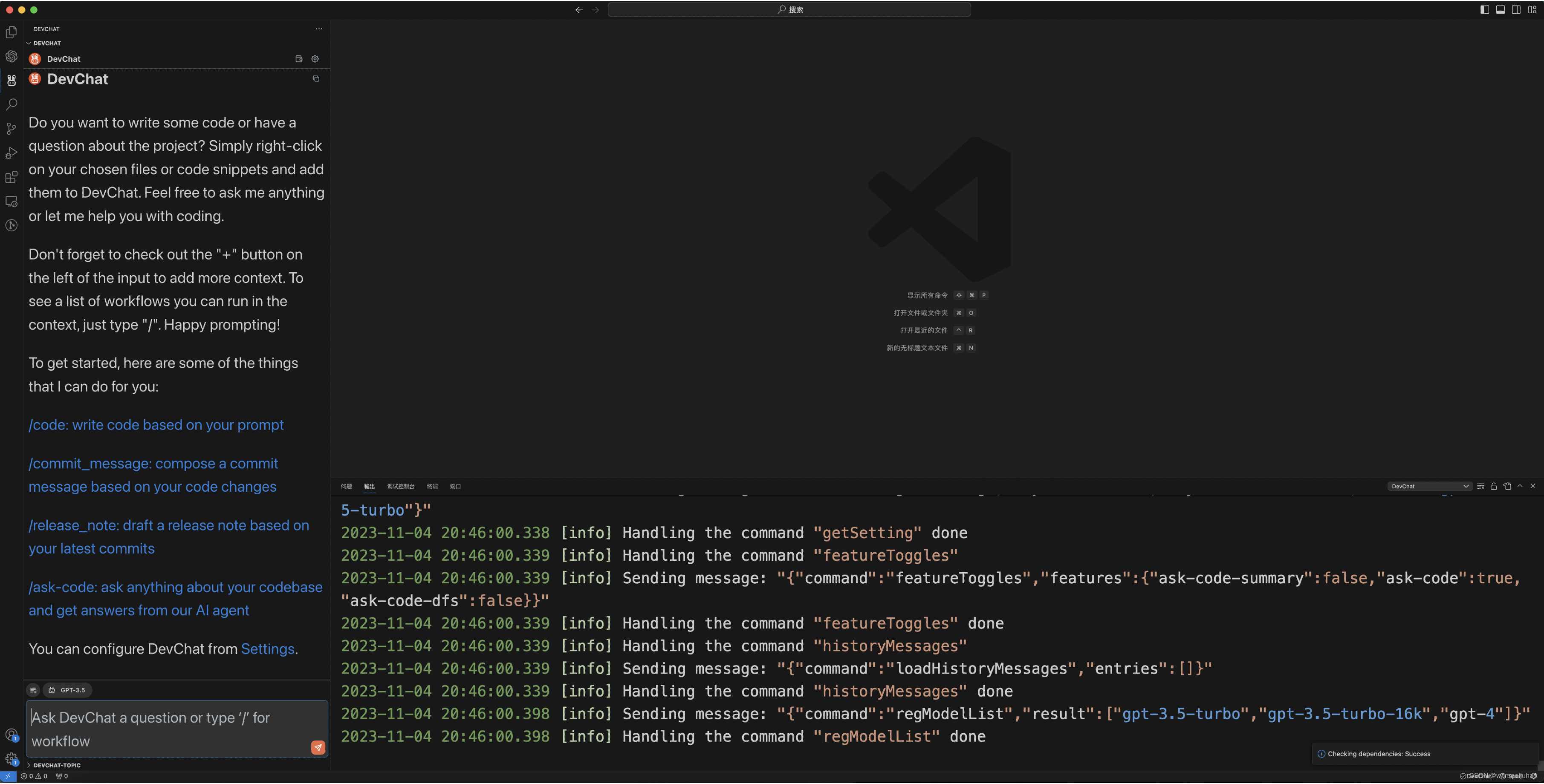1544x784 pixels.
Task: Toggle output auto scrolling lock
Action: tap(1494, 486)
